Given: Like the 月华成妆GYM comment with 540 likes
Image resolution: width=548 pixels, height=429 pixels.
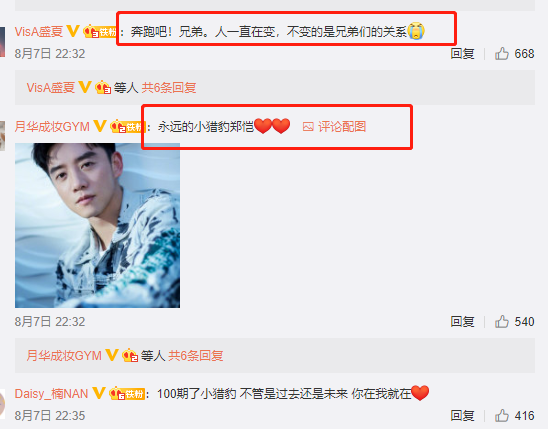Looking at the screenshot, I should (502, 321).
